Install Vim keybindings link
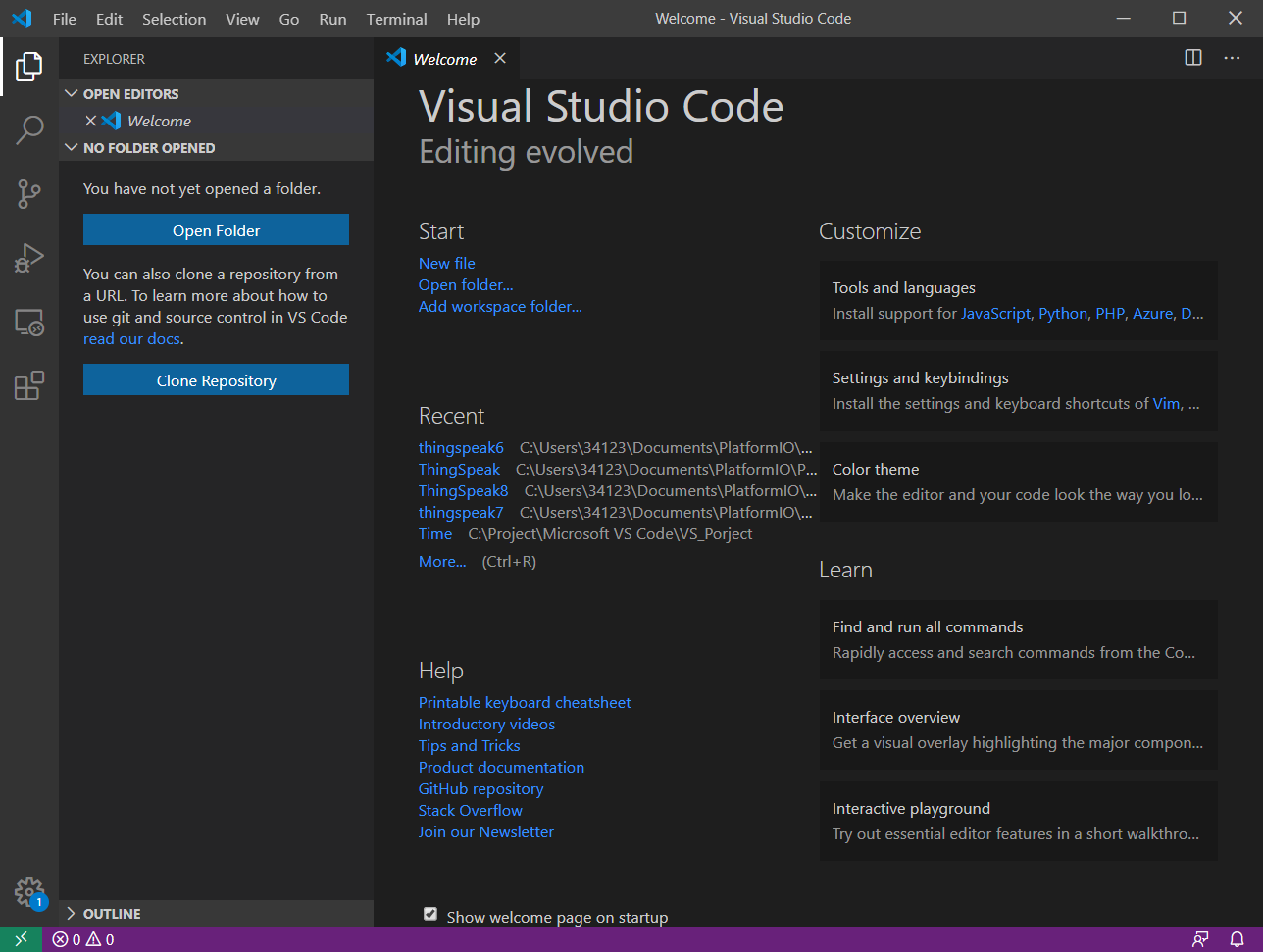 pos(1166,404)
